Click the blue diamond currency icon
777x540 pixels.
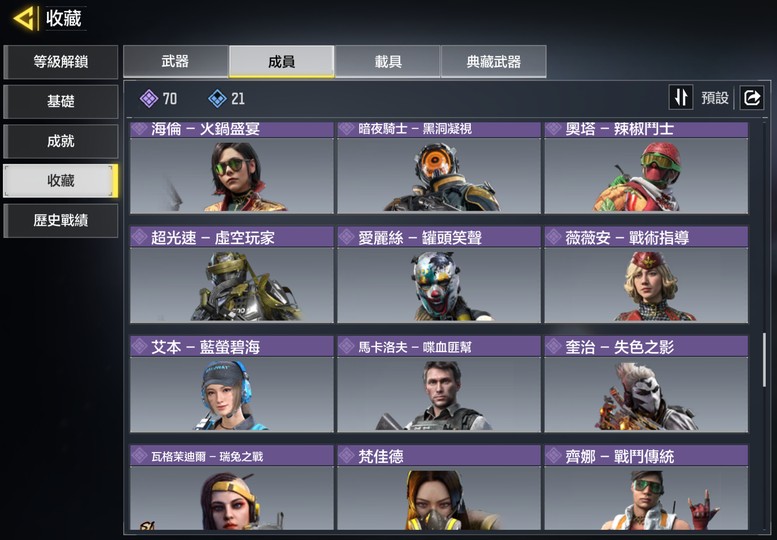[x=218, y=99]
